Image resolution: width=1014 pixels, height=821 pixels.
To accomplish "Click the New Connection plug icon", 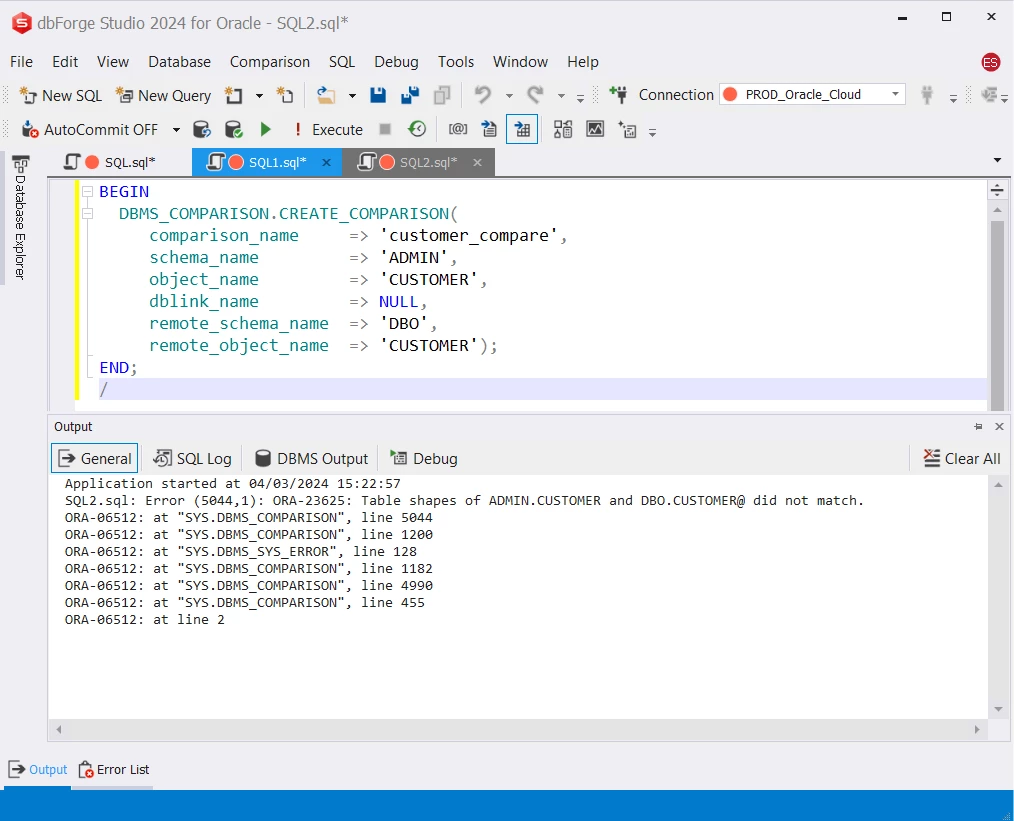I will [x=618, y=96].
